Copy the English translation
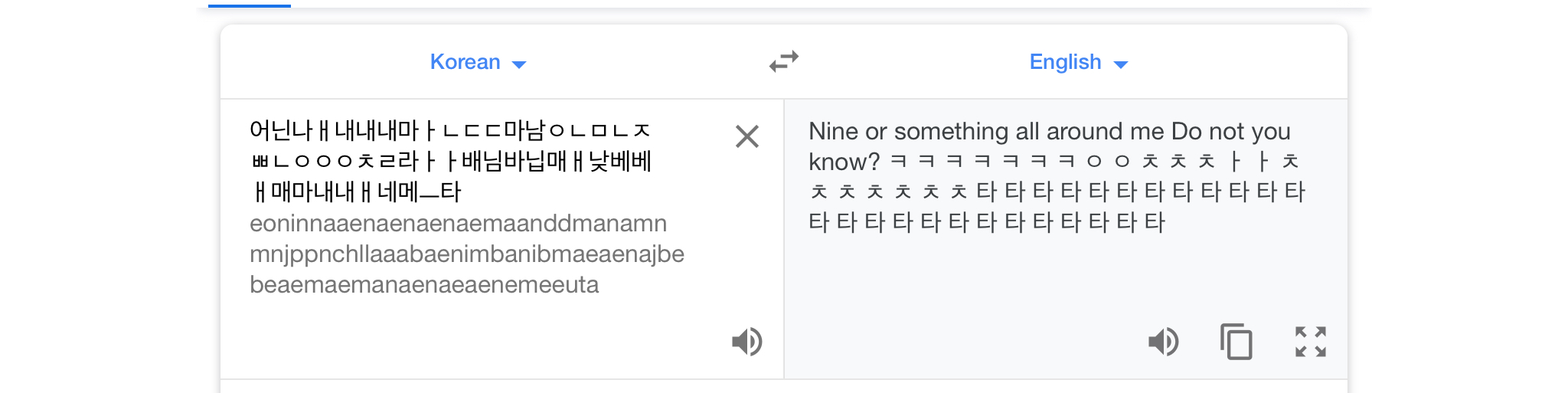Image resolution: width=1568 pixels, height=393 pixels. pyautogui.click(x=1236, y=342)
